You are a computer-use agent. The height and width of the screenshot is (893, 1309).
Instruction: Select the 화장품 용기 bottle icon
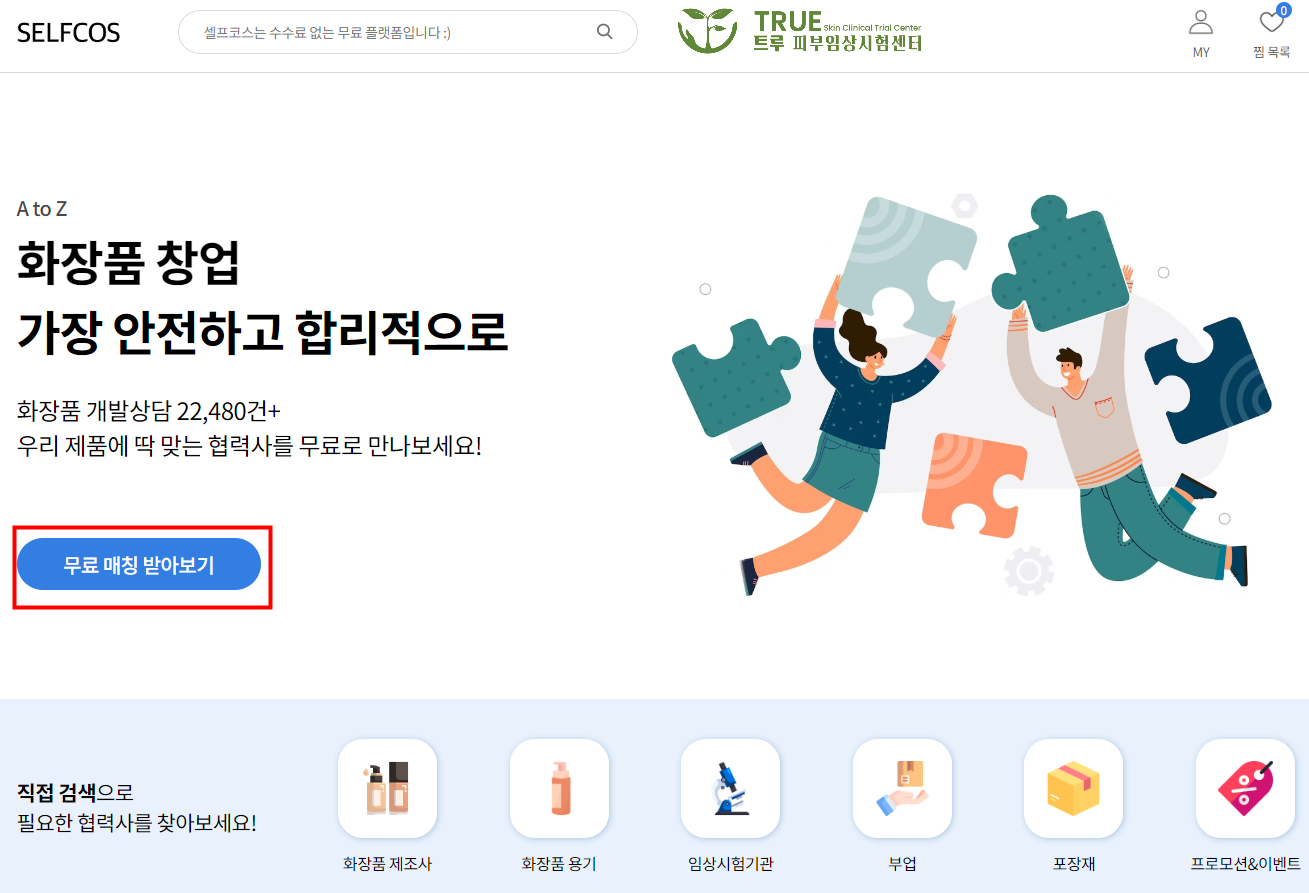pos(559,788)
